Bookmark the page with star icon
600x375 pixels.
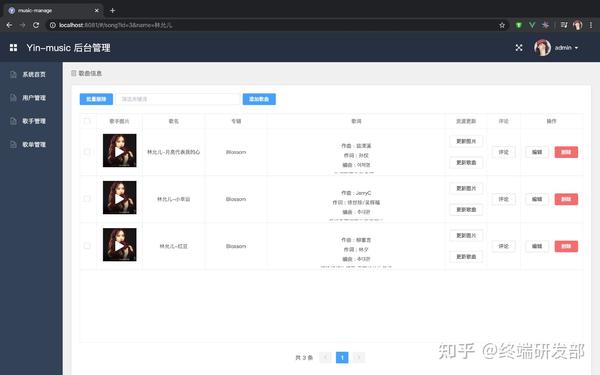click(x=502, y=25)
